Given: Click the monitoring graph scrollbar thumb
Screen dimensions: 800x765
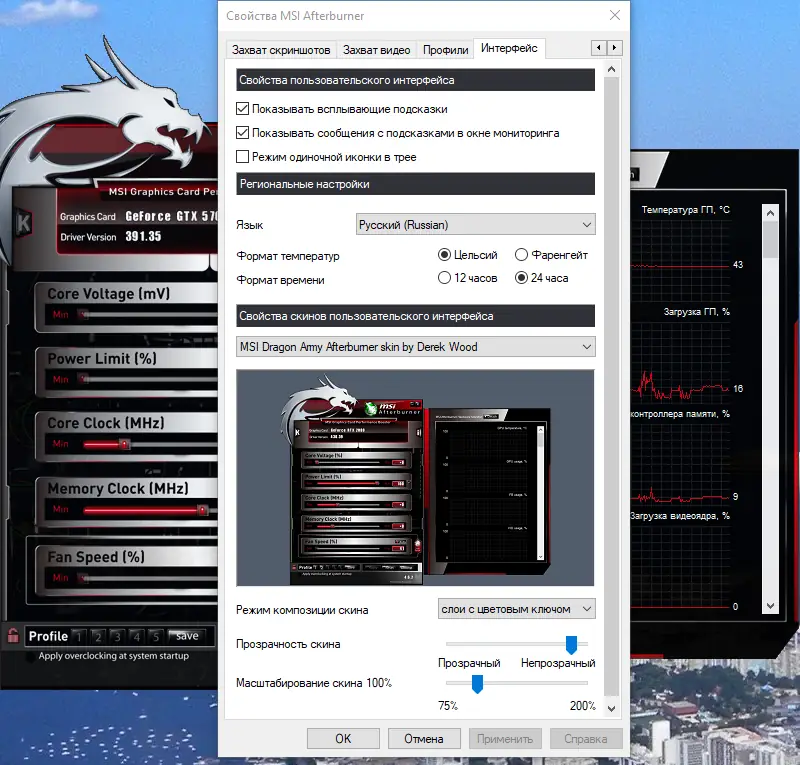Looking at the screenshot, I should pyautogui.click(x=770, y=240).
